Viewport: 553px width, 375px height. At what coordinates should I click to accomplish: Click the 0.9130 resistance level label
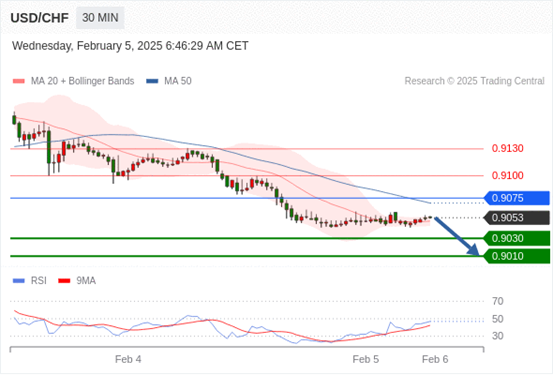click(508, 148)
